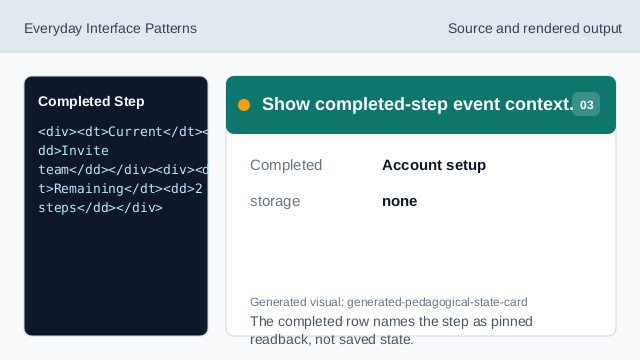
Task: Click the 'none' storage value
Action: 399,201
